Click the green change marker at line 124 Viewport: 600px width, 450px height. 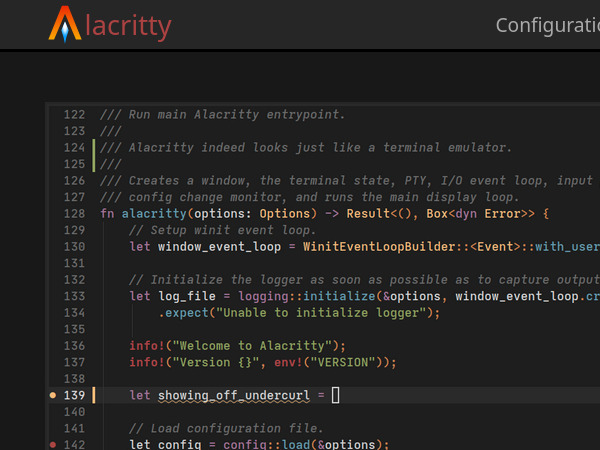point(93,156)
